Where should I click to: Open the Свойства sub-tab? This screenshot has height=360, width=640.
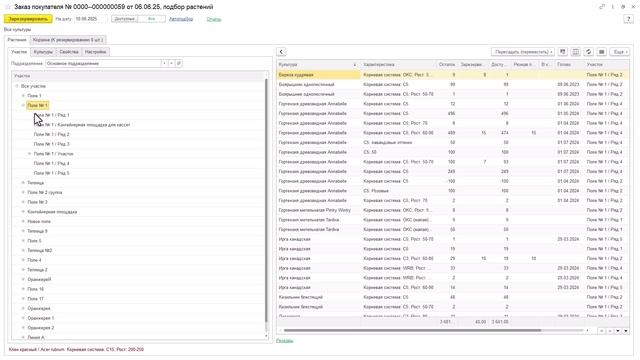[x=69, y=52]
